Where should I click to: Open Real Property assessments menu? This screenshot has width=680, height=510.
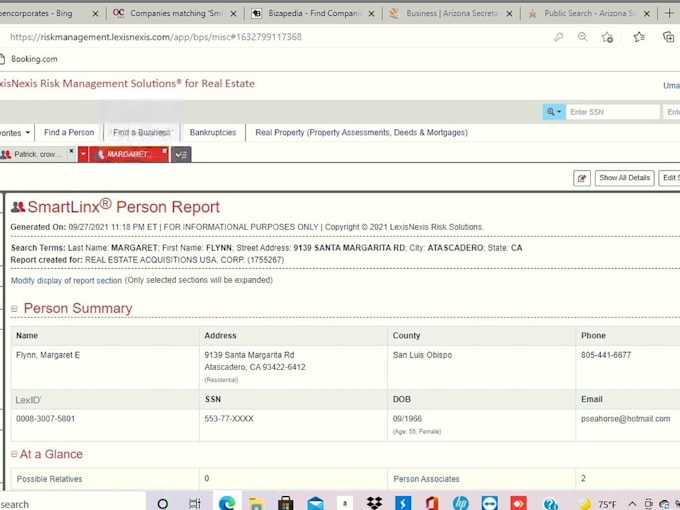pyautogui.click(x=361, y=133)
